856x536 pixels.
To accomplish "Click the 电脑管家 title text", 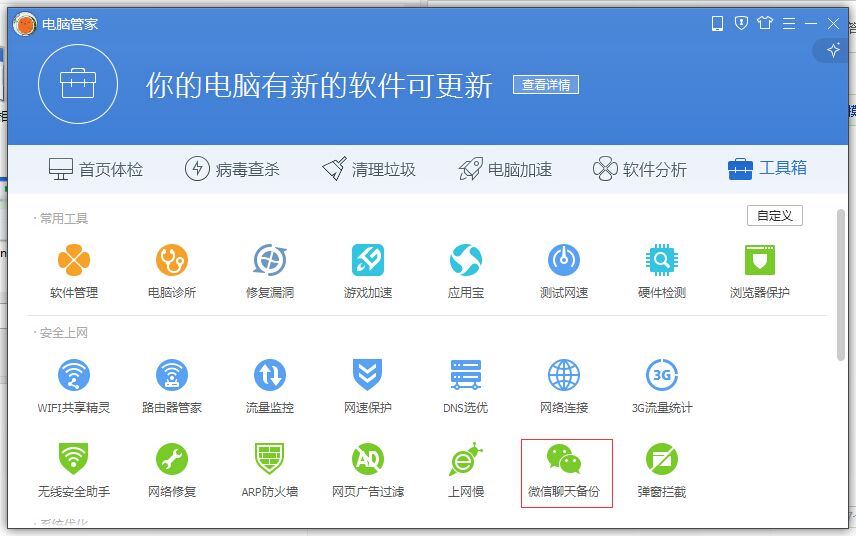I will (70, 24).
